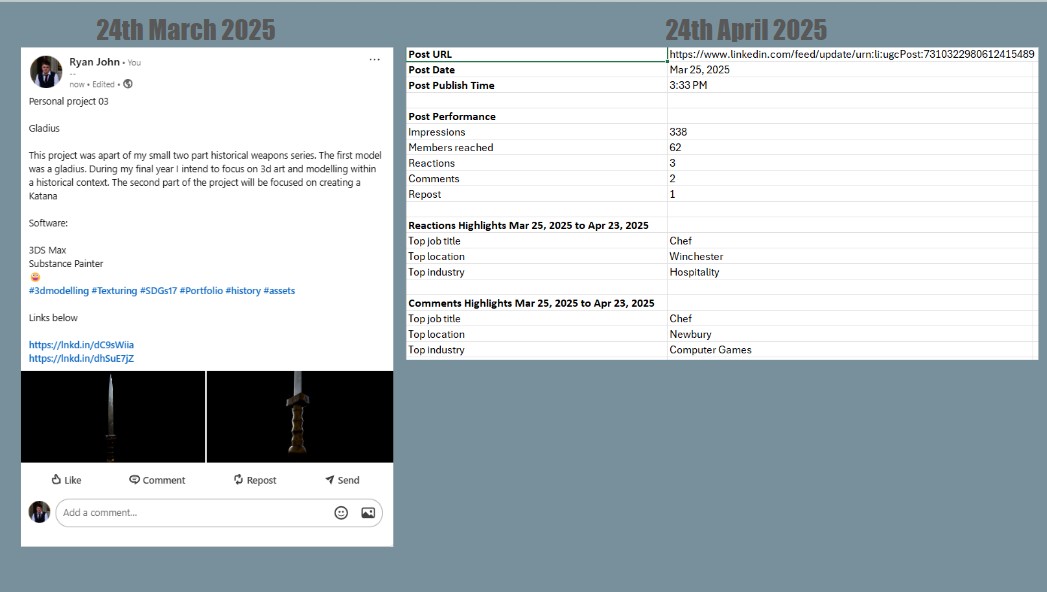Click the Send button label

348,480
